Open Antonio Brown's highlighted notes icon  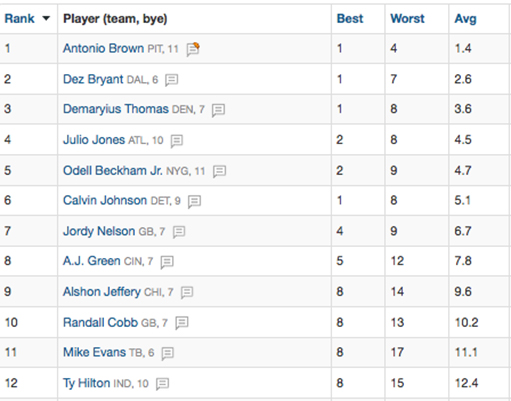pyautogui.click(x=193, y=49)
